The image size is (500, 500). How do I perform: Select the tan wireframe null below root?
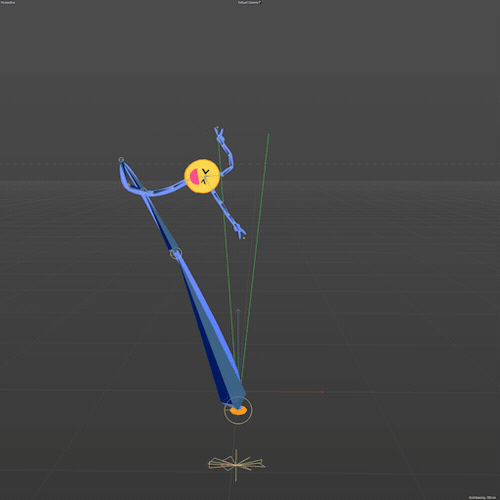(236, 465)
